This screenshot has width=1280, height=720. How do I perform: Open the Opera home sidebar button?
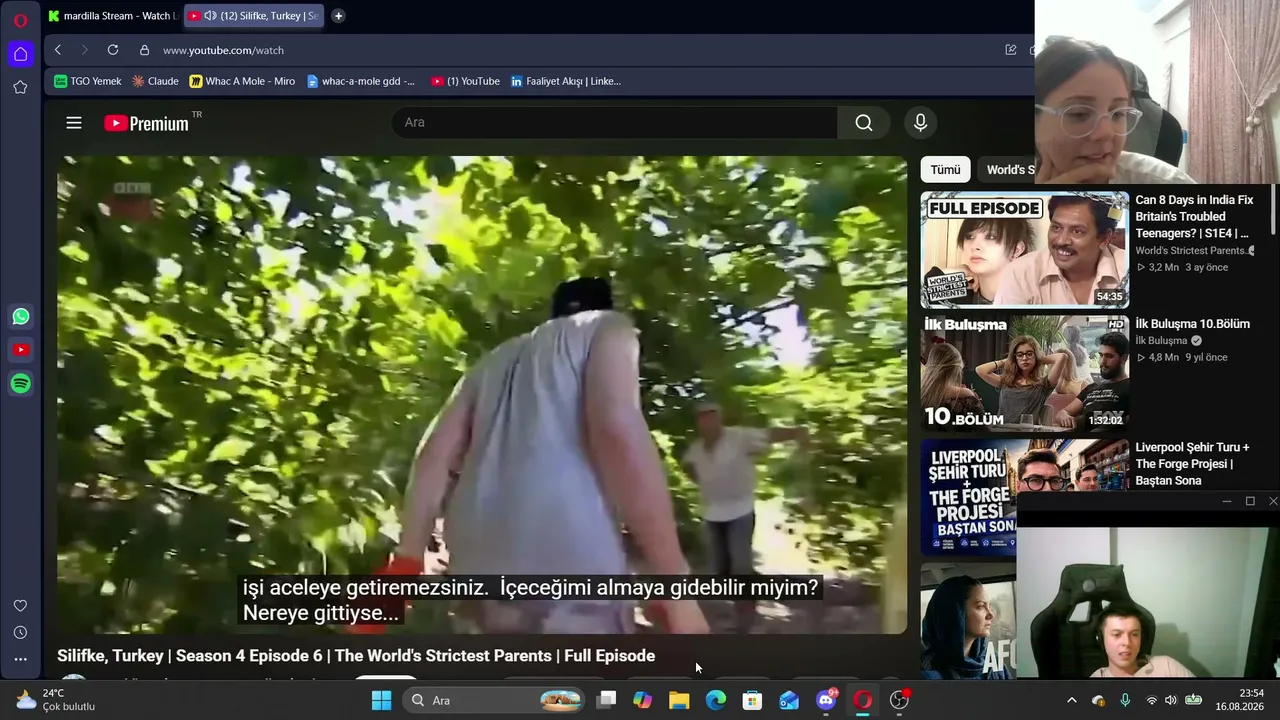tap(20, 54)
